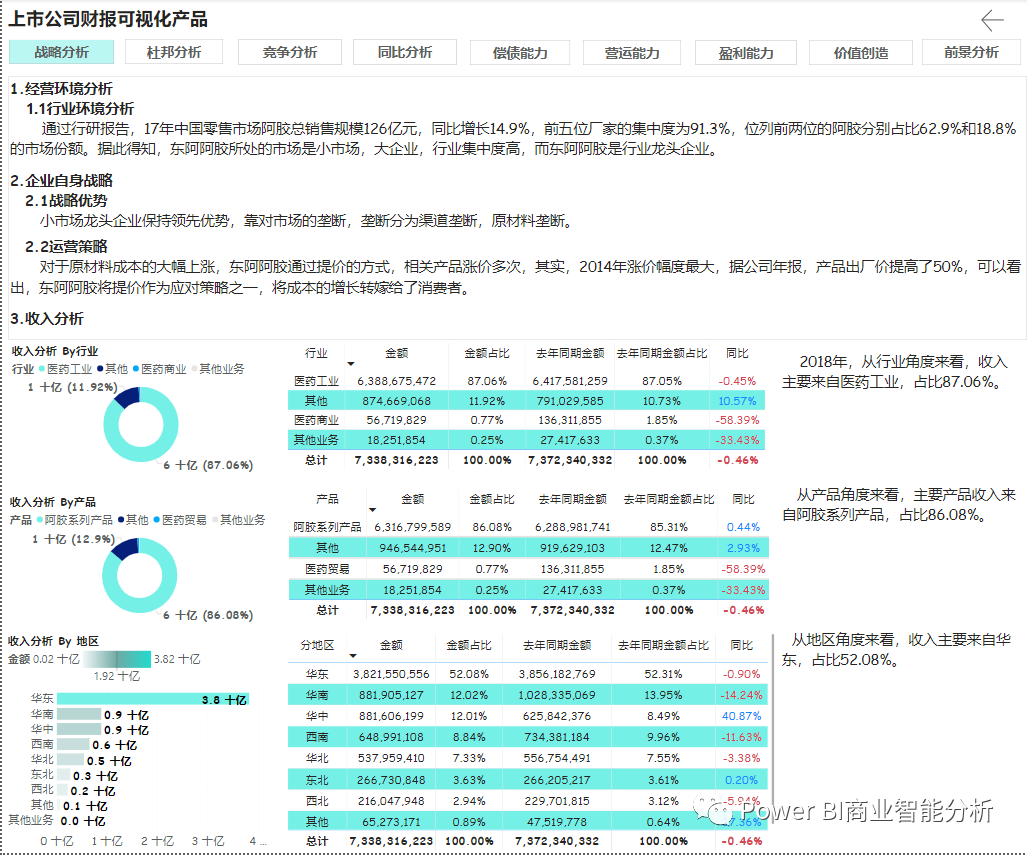Open the 营运能力 tab
The height and width of the screenshot is (856, 1027).
(631, 52)
